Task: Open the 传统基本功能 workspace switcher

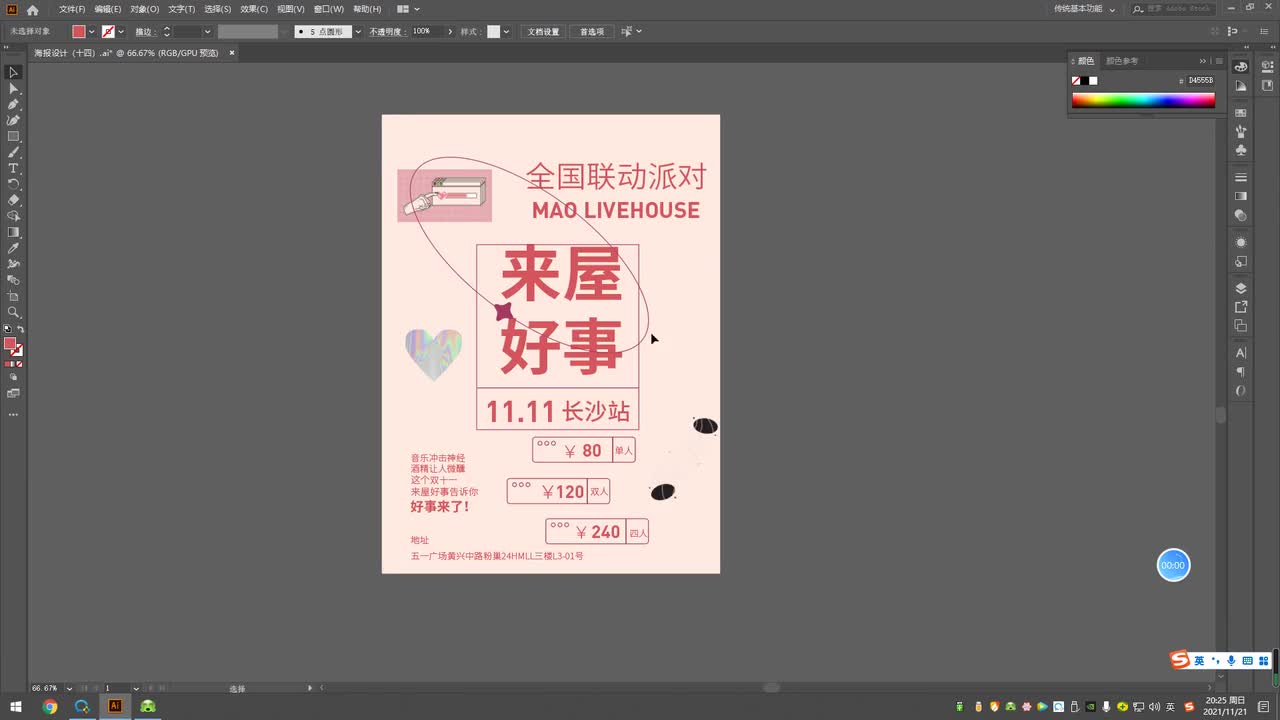Action: (x=1084, y=9)
